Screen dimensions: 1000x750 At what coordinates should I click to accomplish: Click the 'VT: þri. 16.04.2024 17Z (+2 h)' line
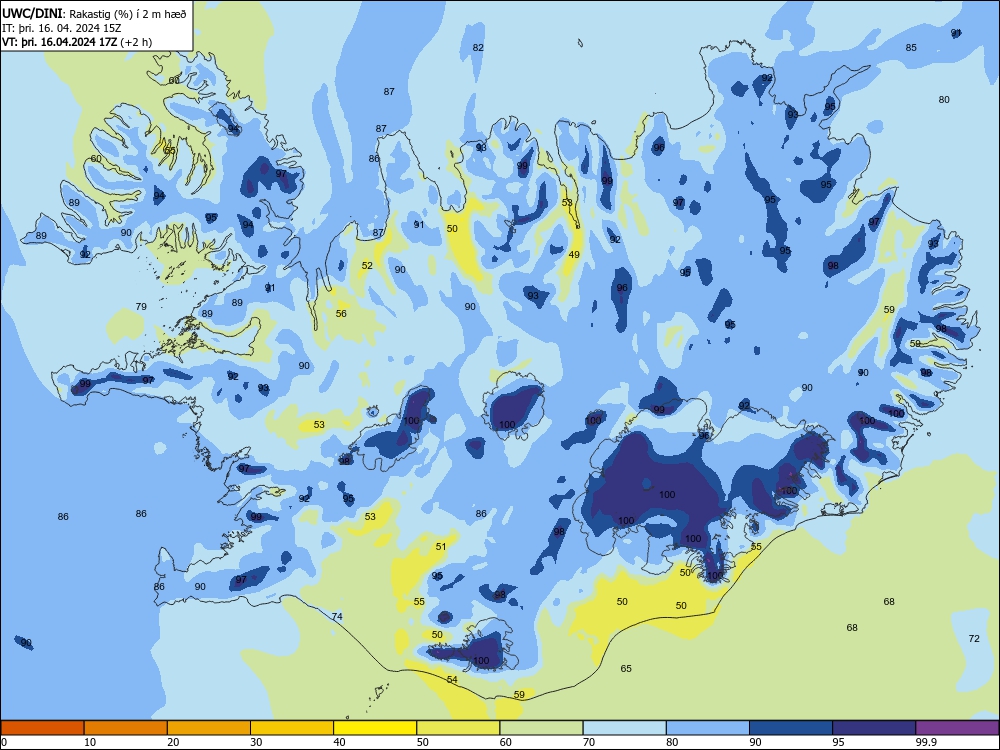click(x=77, y=42)
